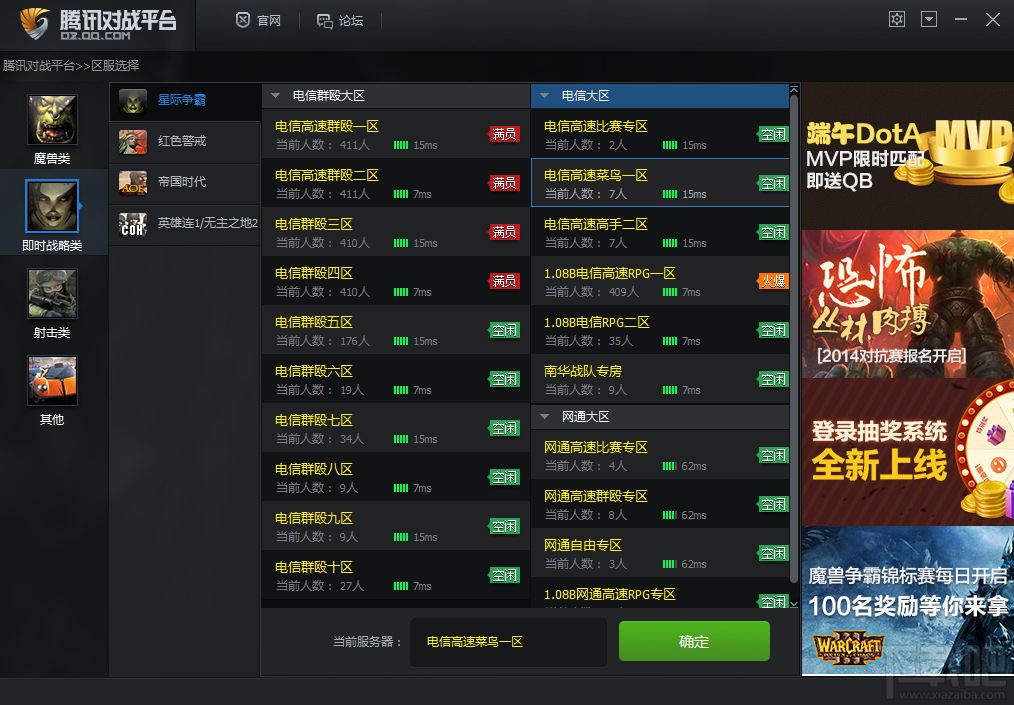Choose the 英雄连1/无主之地2 game entry

(x=185, y=223)
